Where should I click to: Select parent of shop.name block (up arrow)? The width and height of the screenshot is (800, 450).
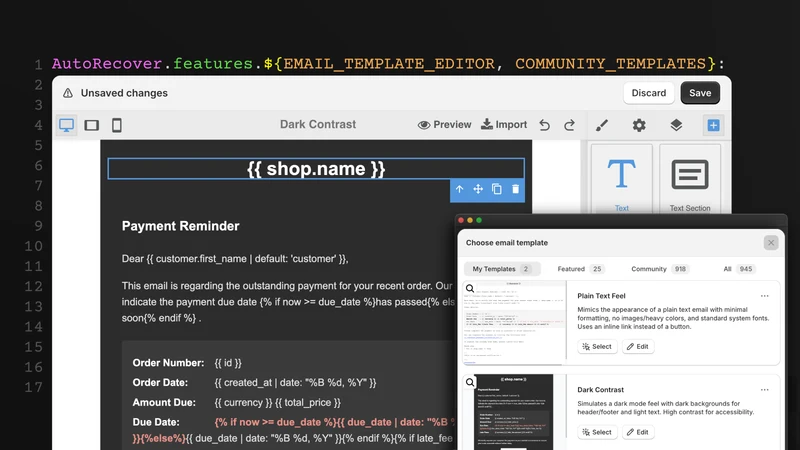click(460, 189)
